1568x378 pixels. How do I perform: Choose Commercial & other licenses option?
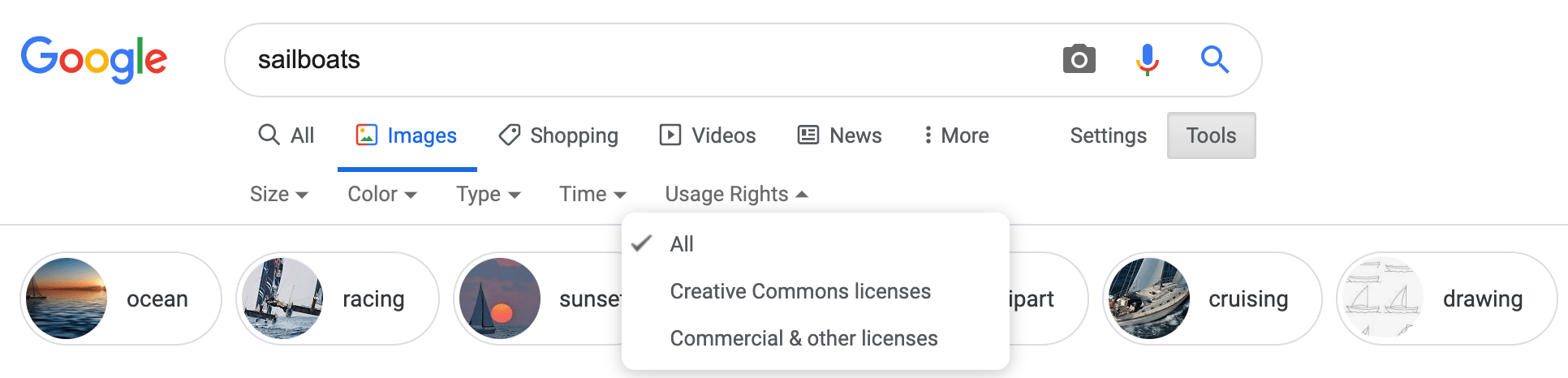[803, 338]
